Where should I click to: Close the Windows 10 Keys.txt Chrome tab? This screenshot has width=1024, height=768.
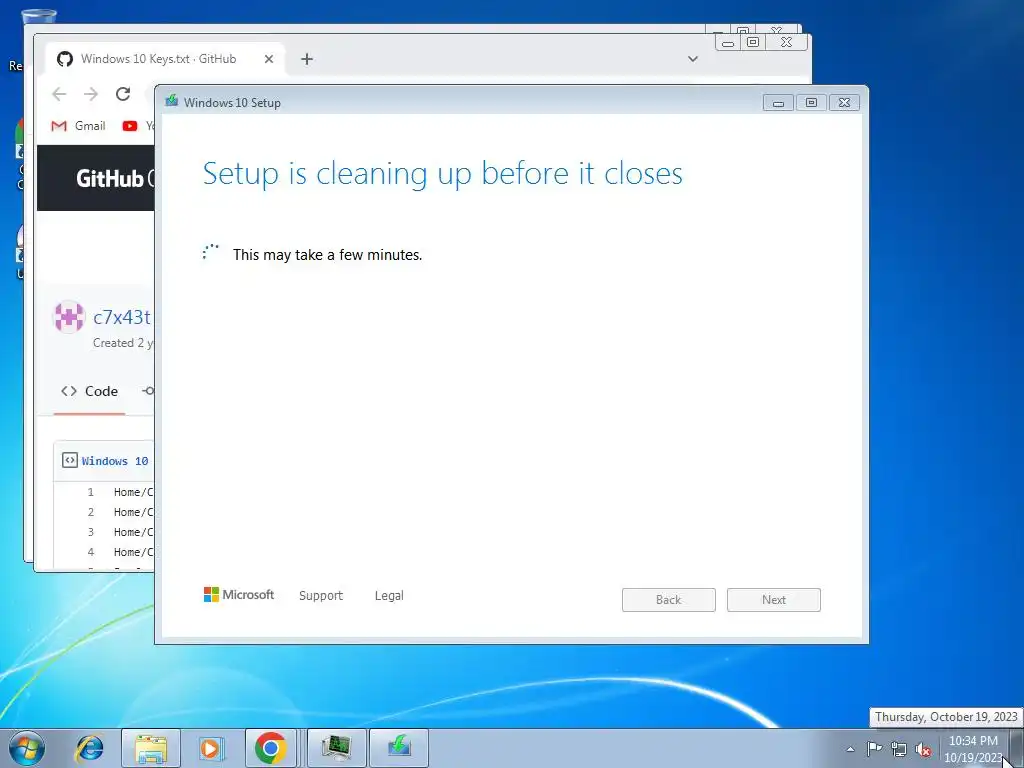[268, 59]
